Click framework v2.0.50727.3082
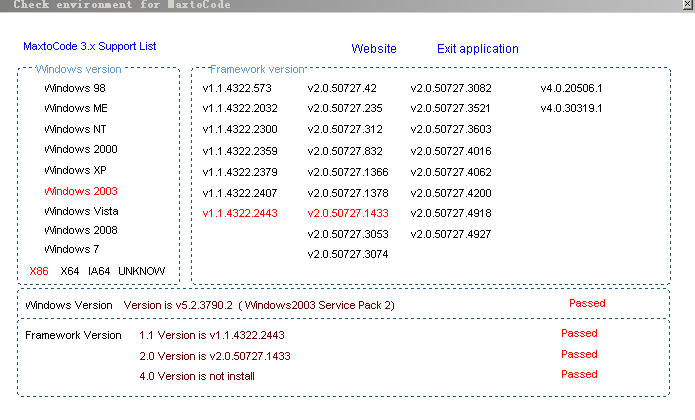Viewport: 695px width, 420px height. (x=451, y=88)
